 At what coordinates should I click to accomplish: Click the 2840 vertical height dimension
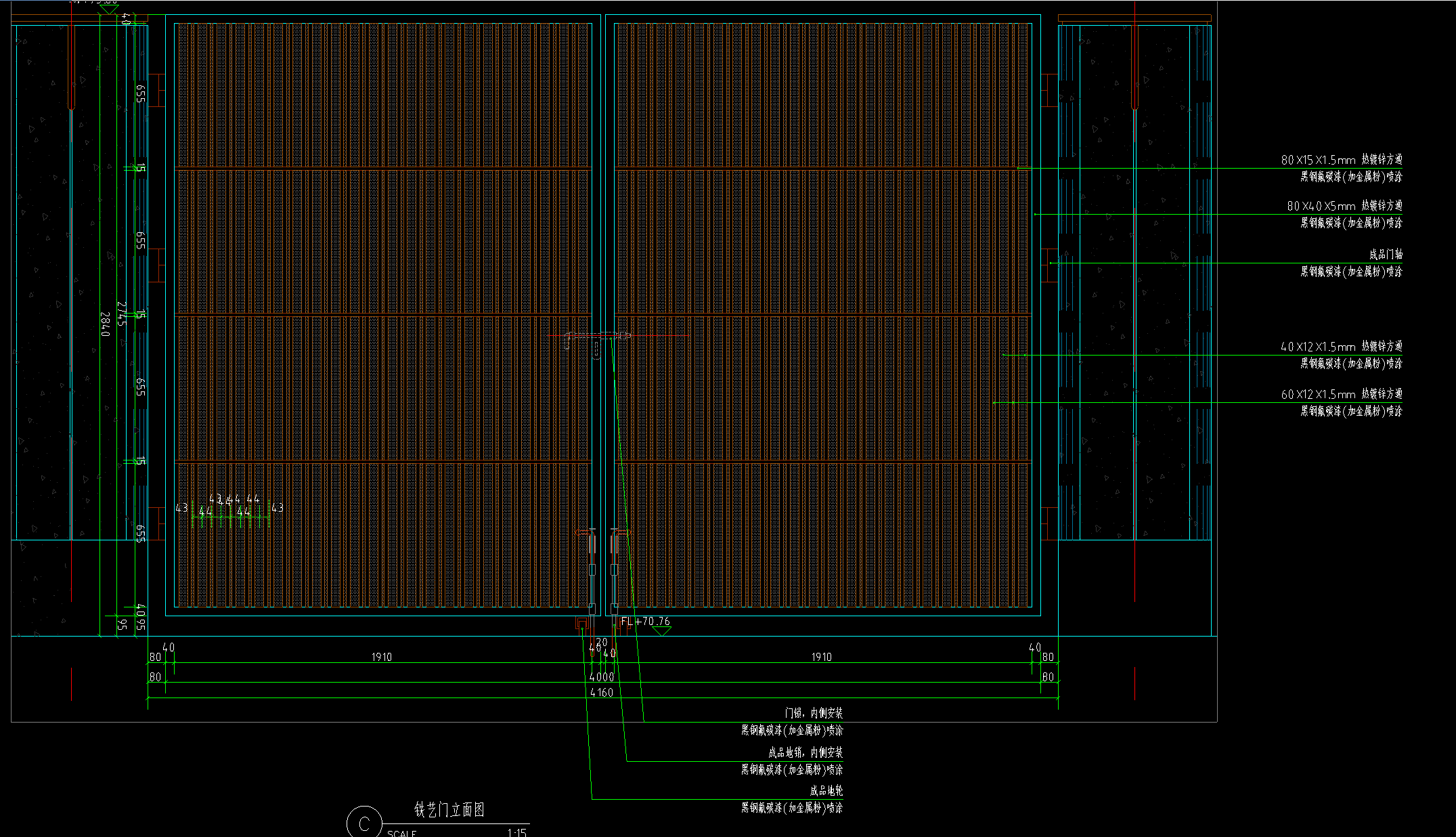(x=105, y=324)
